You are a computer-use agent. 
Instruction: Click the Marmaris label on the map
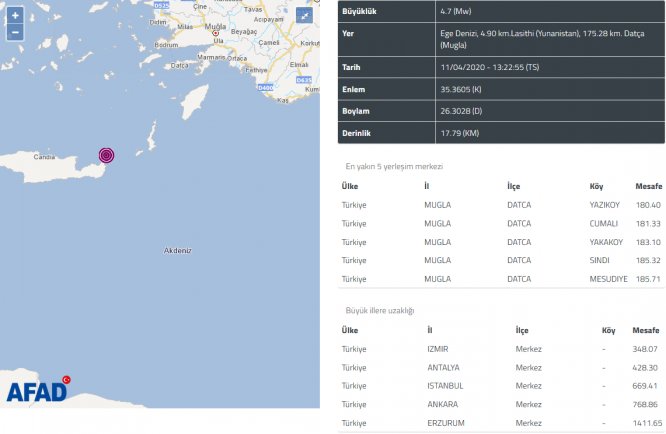211,57
